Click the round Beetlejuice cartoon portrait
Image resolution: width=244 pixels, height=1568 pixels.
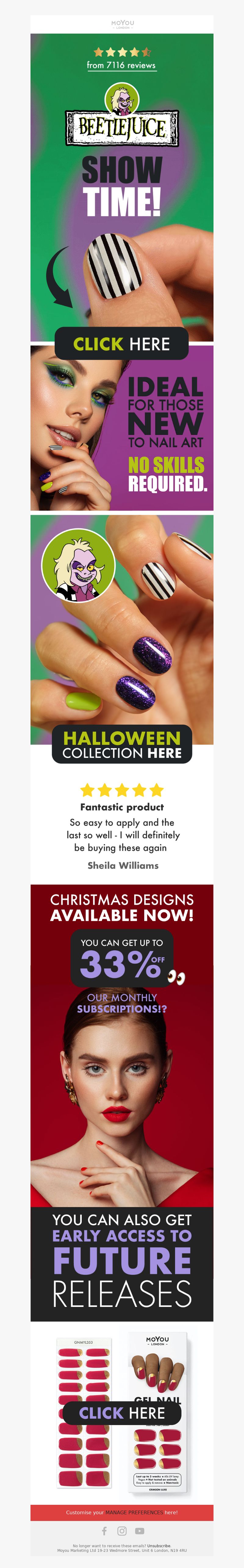pos(78,565)
